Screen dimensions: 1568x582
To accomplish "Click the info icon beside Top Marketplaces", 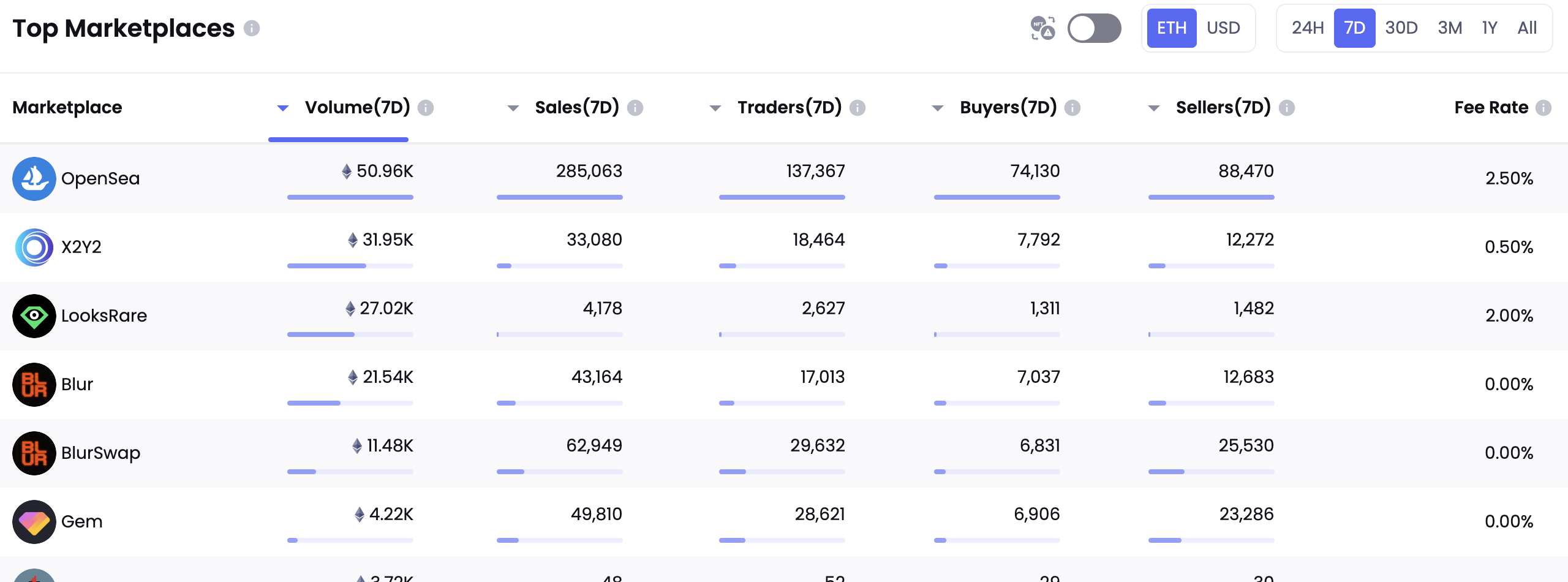I will [x=252, y=28].
